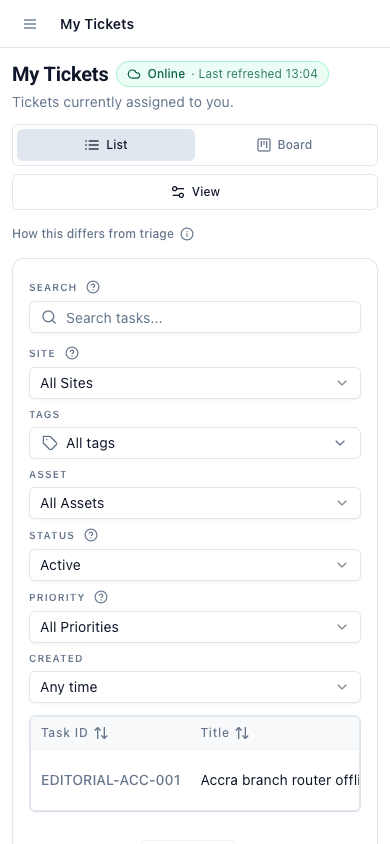Switch to Board view
This screenshot has width=390, height=844.
click(284, 145)
